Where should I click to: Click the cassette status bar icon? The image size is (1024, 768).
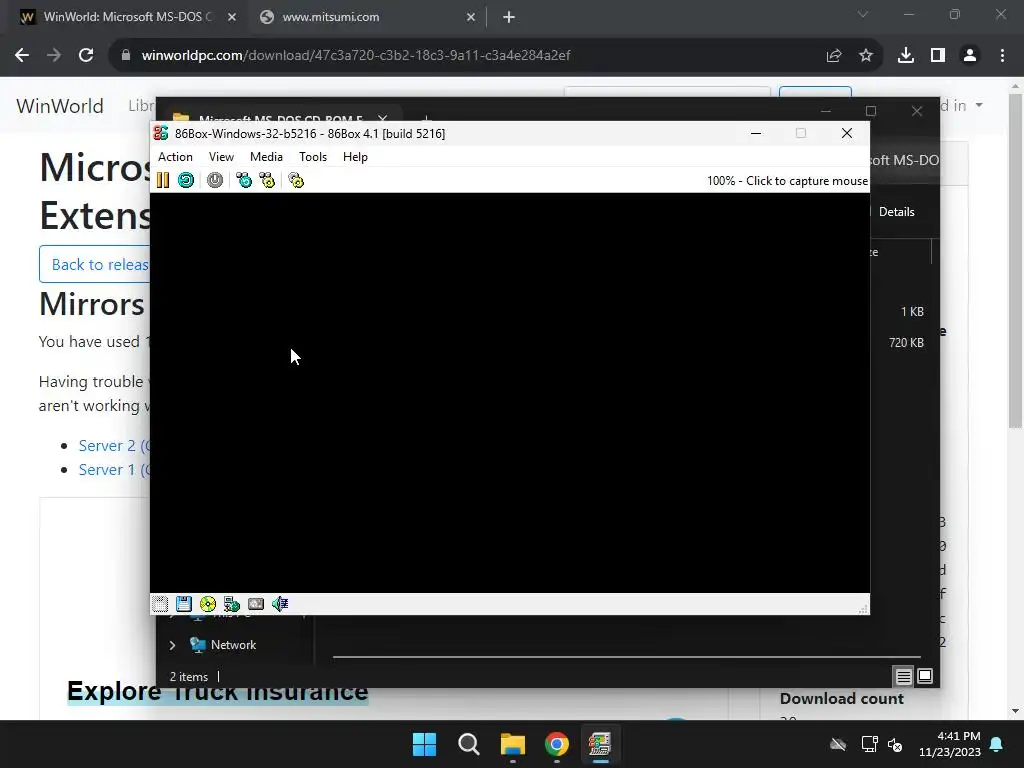160,604
